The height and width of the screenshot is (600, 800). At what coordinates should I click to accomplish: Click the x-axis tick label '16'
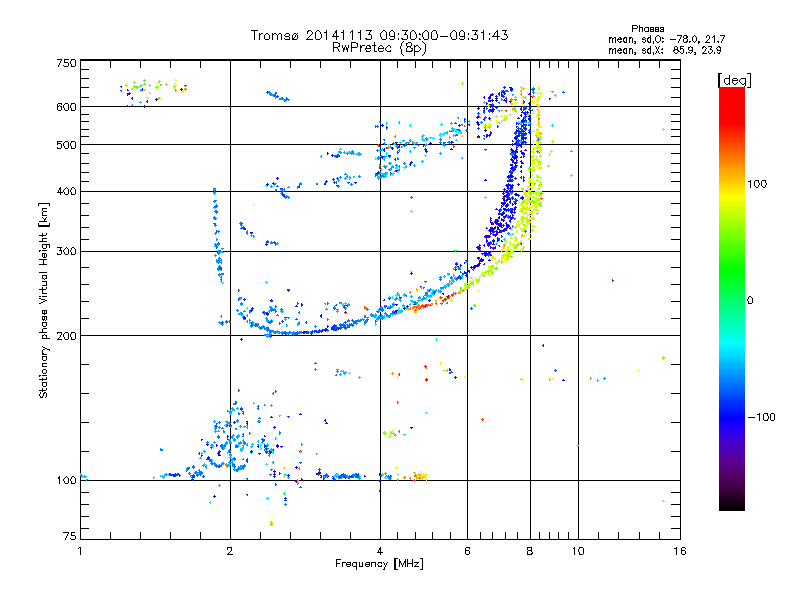pyautogui.click(x=680, y=551)
